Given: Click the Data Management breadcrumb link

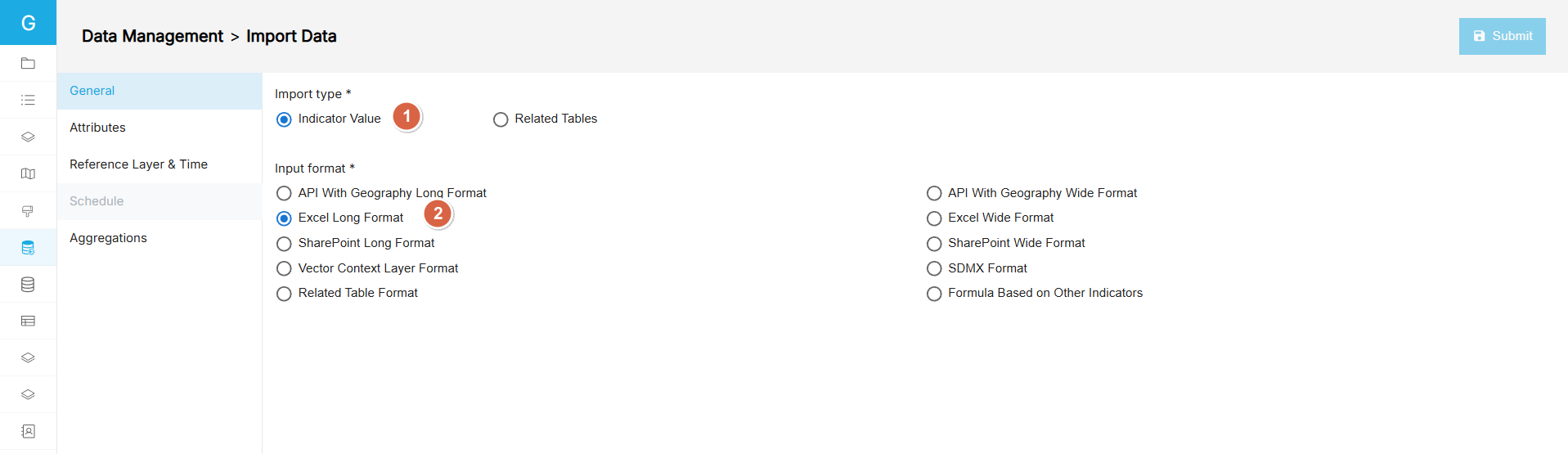Looking at the screenshot, I should [152, 36].
